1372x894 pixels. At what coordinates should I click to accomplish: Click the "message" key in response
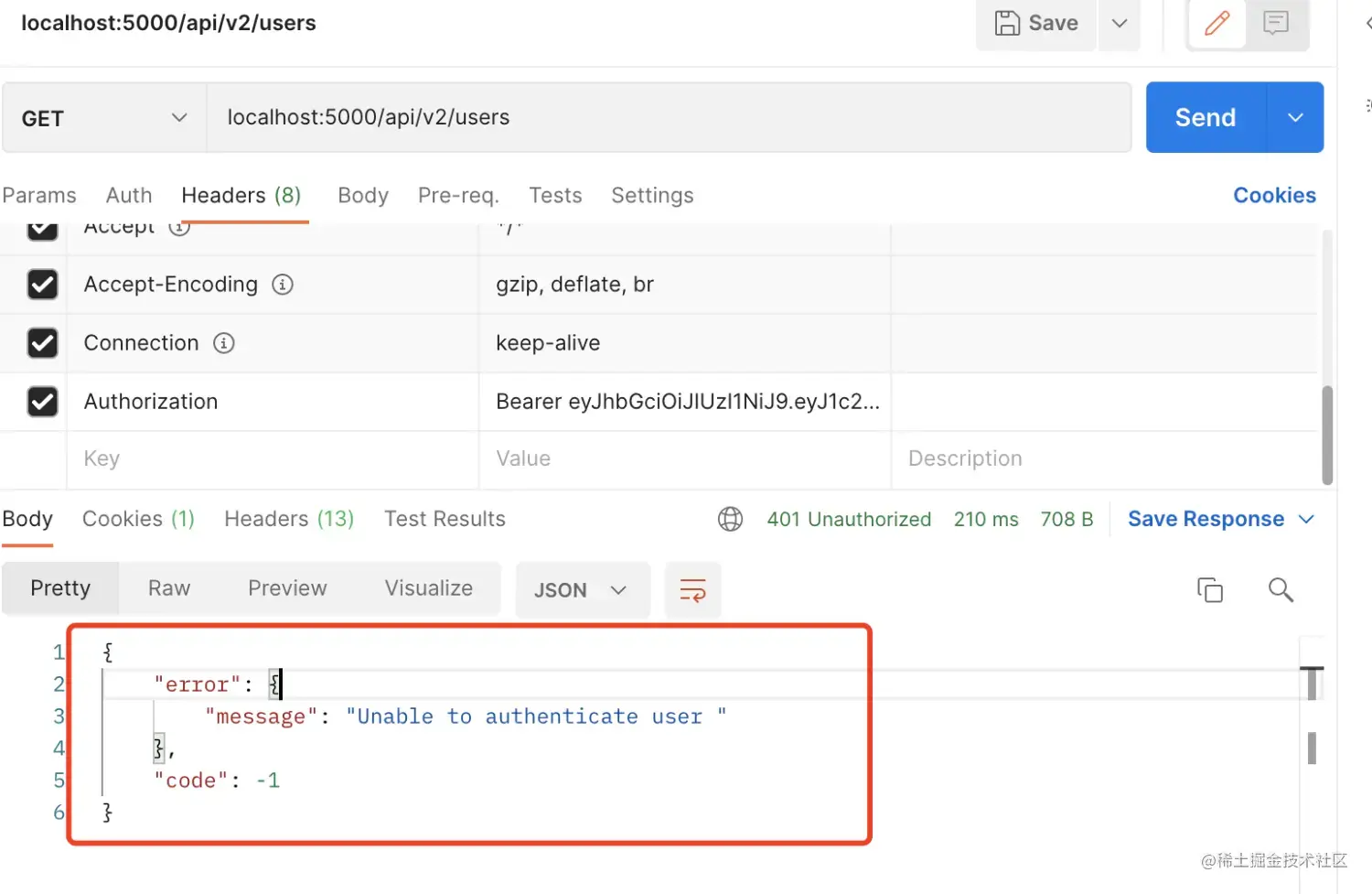[x=262, y=716]
